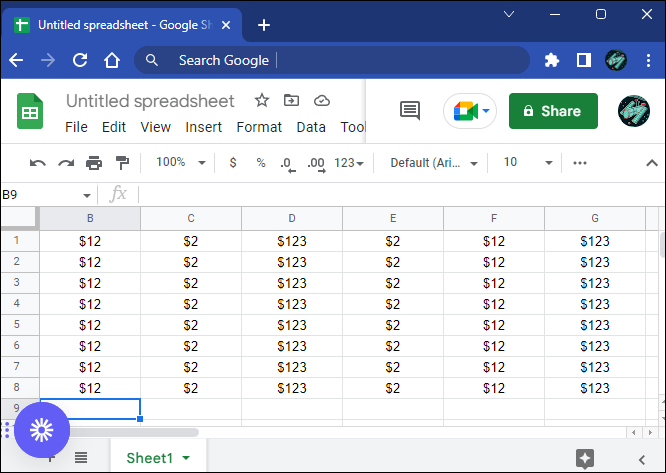This screenshot has width=666, height=473.
Task: Select cell D1 containing $123
Action: [292, 241]
